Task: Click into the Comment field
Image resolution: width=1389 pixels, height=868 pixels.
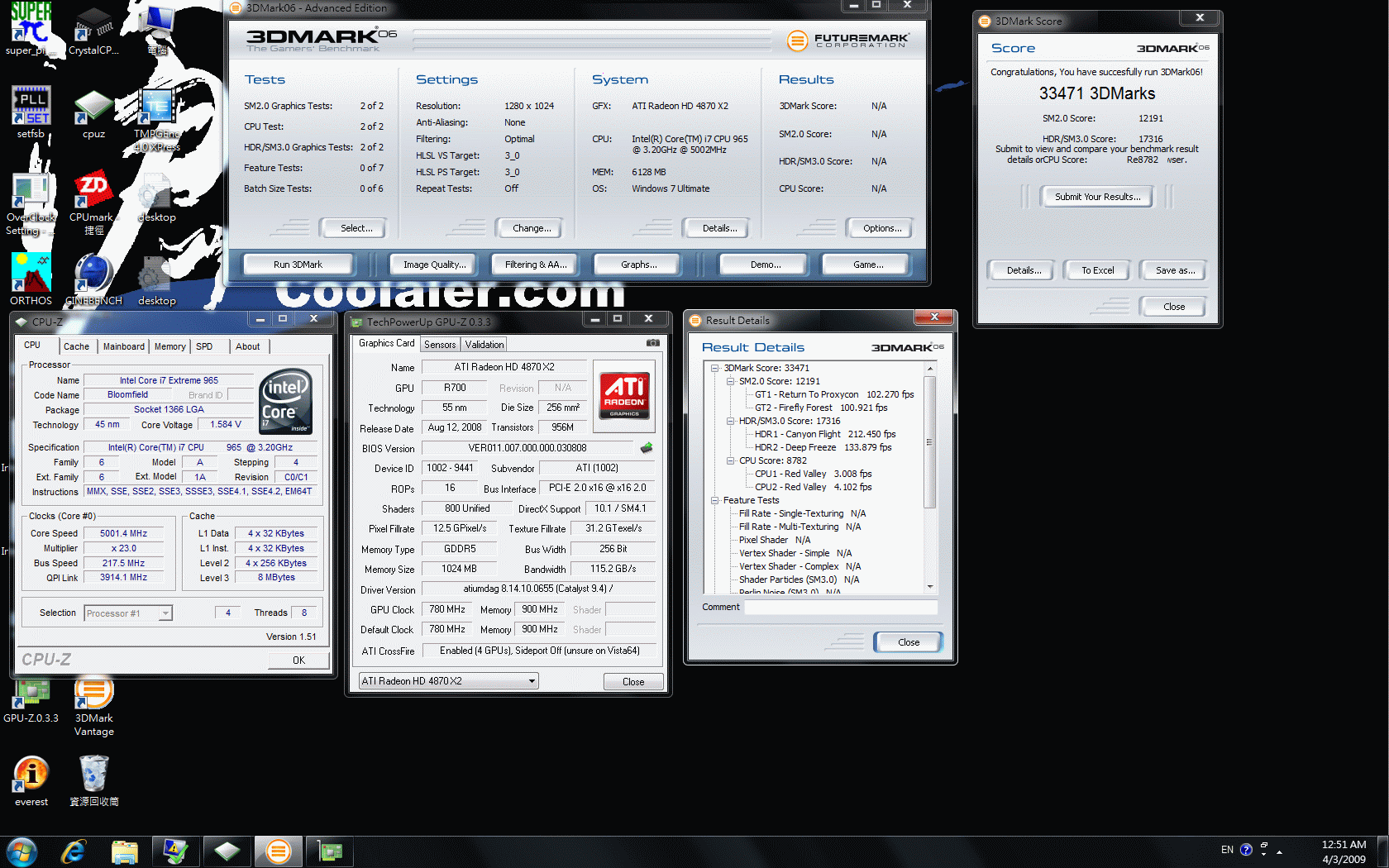Action: [841, 607]
